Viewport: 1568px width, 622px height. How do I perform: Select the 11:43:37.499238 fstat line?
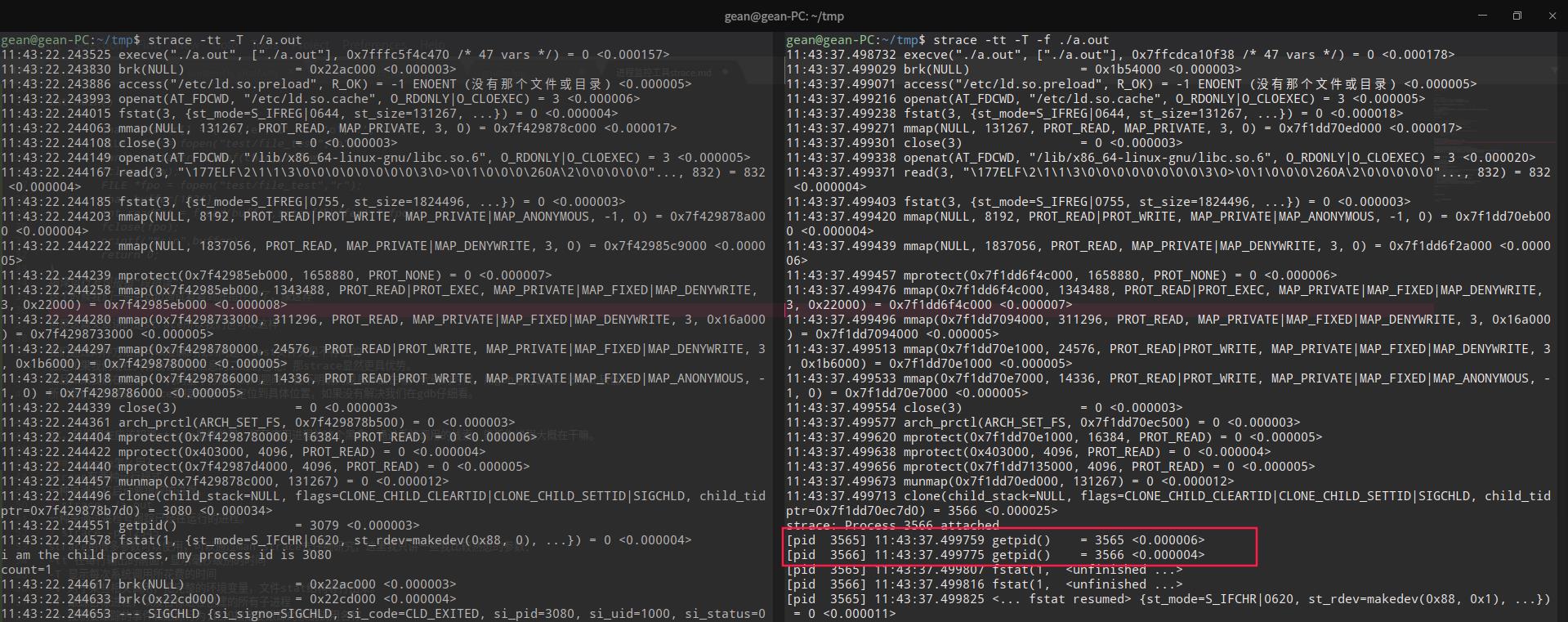click(x=1095, y=113)
